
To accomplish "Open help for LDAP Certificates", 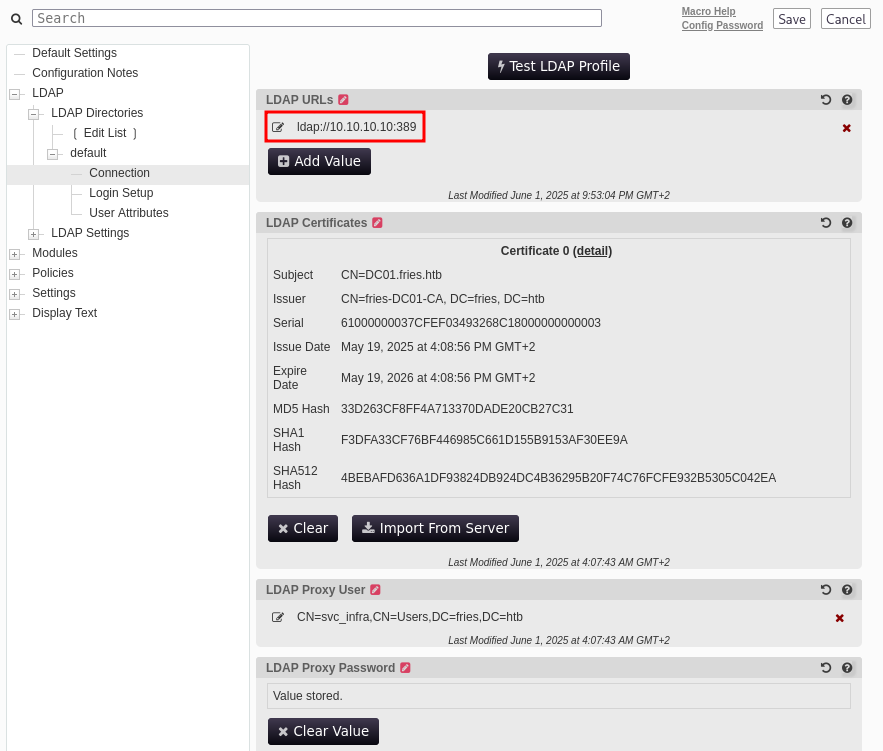I will (847, 223).
